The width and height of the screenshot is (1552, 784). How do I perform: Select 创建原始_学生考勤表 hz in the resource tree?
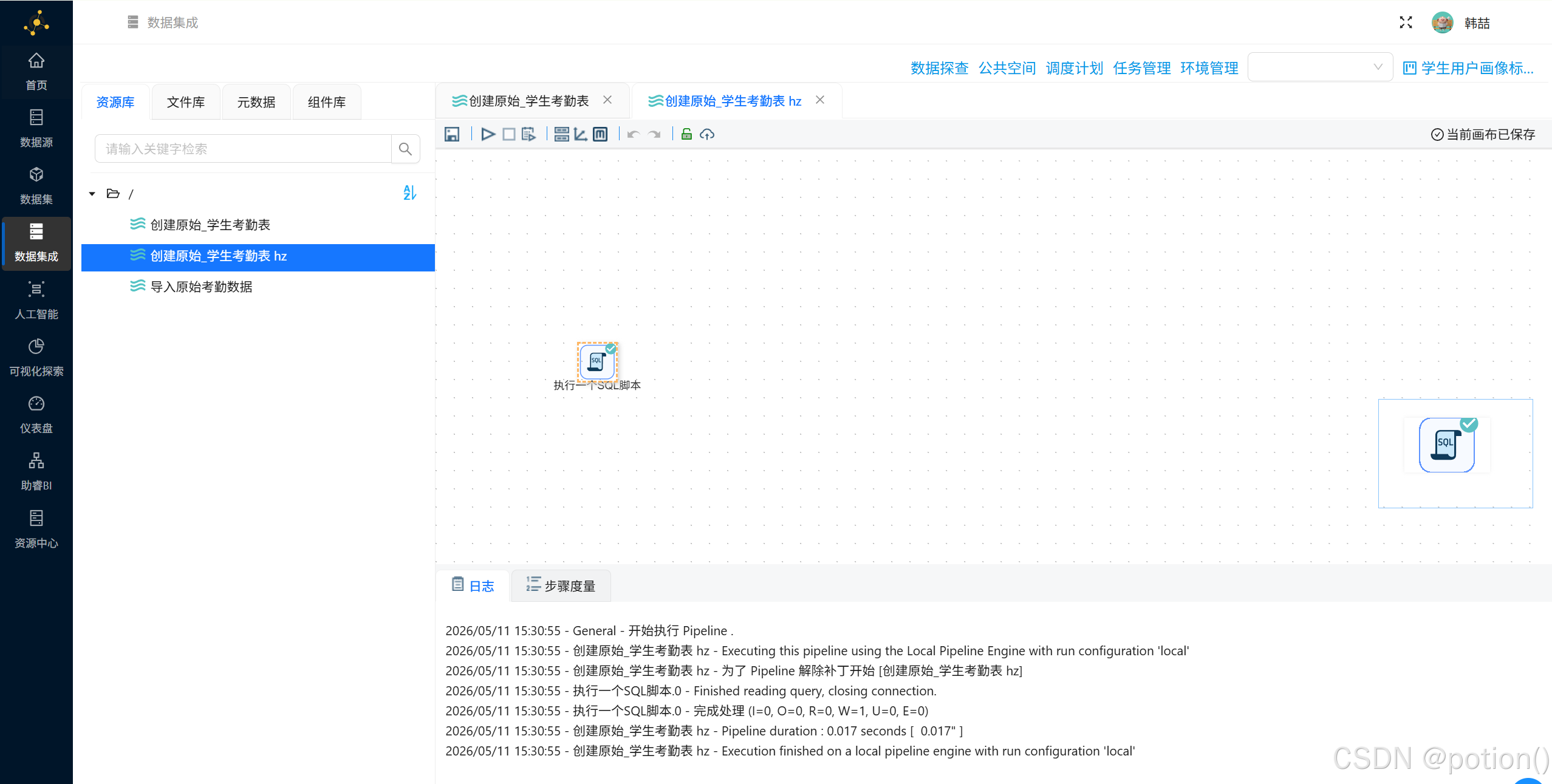pos(258,256)
